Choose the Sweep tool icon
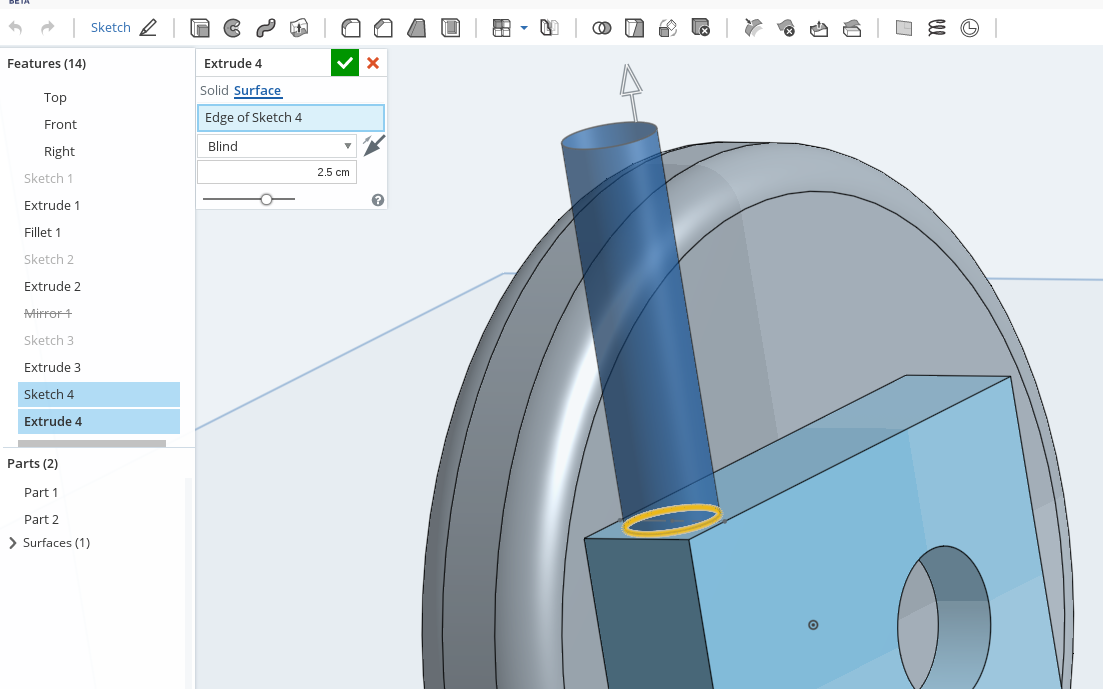This screenshot has height=689, width=1103. (265, 28)
